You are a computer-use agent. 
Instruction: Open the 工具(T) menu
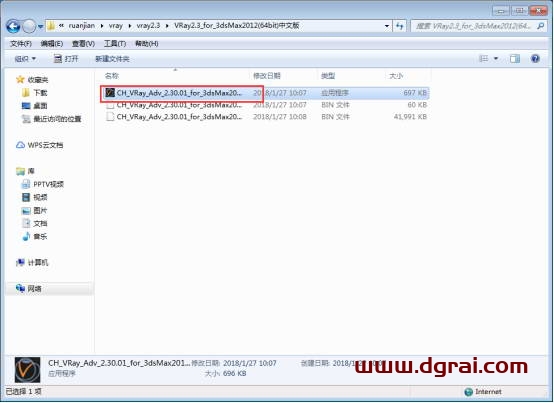tap(115, 43)
